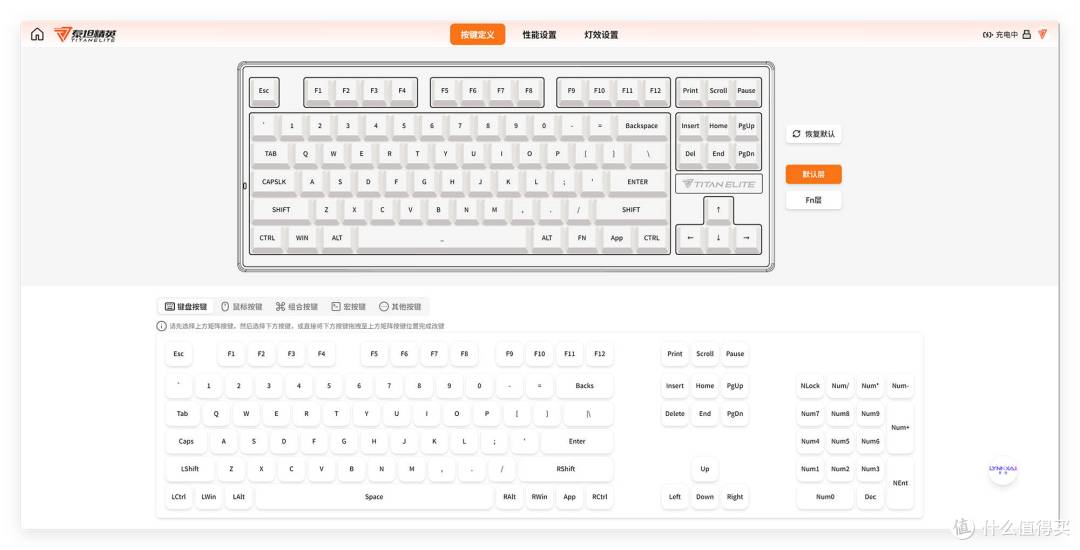Select the 键盘按键 keyboard keys tab

tap(186, 307)
